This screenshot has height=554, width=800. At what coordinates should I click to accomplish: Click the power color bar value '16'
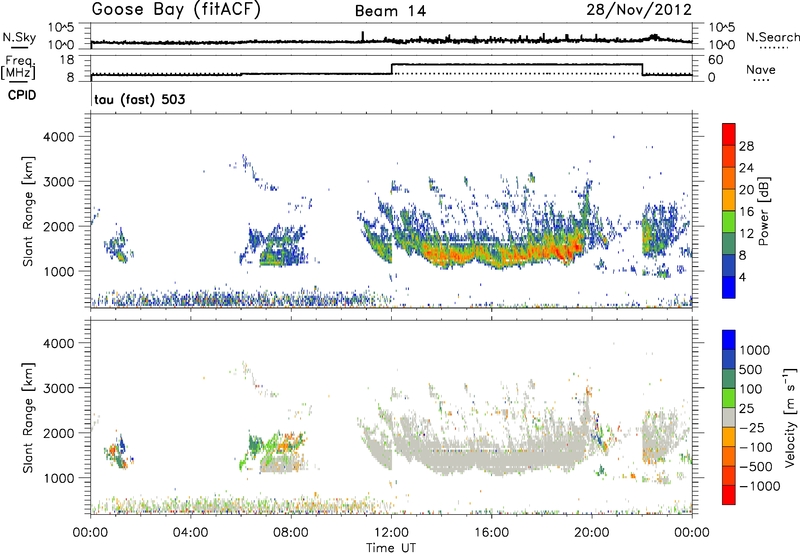tap(746, 212)
